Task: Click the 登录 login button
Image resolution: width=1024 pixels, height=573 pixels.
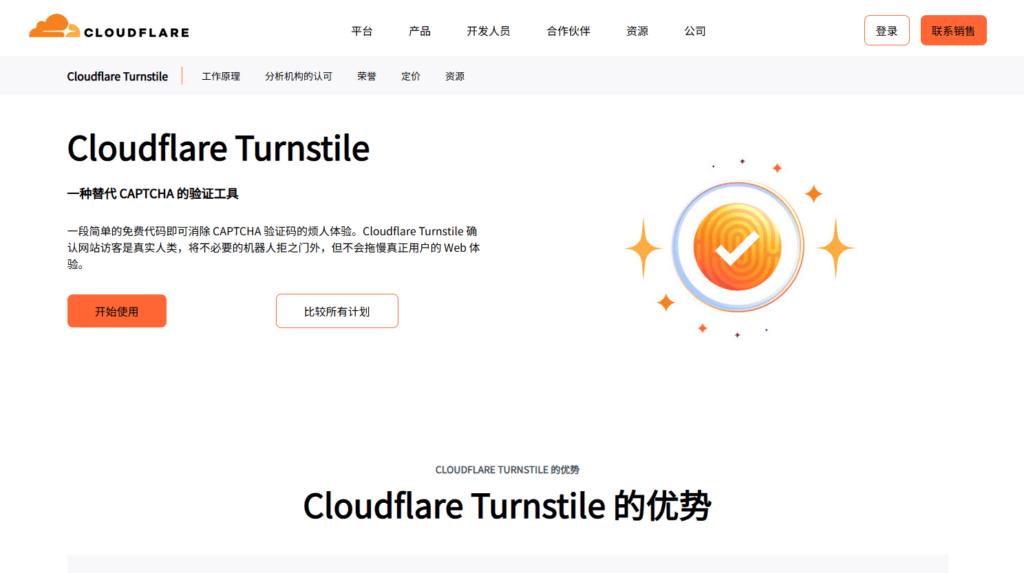Action: point(886,31)
